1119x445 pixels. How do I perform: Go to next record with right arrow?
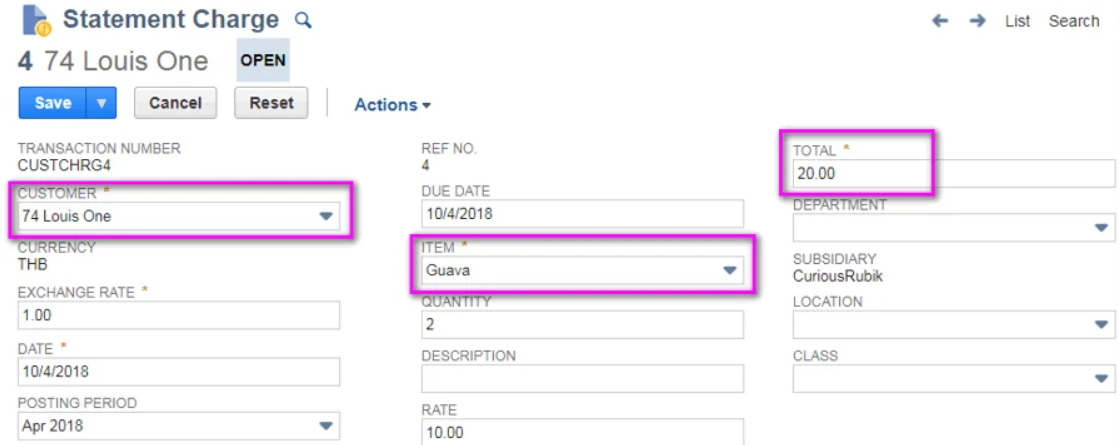point(977,21)
